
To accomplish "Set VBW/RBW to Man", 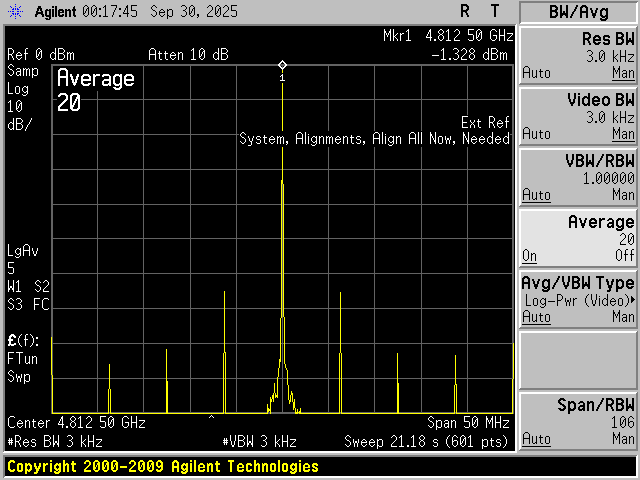I will click(623, 195).
